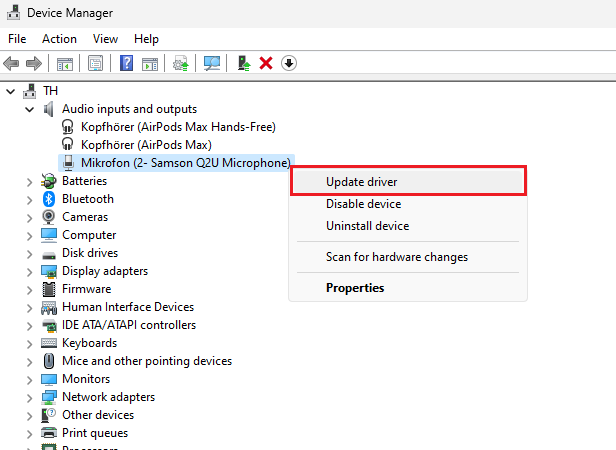Select Kopfhörer (AirPods Max Hands-Free) device
The height and width of the screenshot is (450, 616).
tap(177, 127)
